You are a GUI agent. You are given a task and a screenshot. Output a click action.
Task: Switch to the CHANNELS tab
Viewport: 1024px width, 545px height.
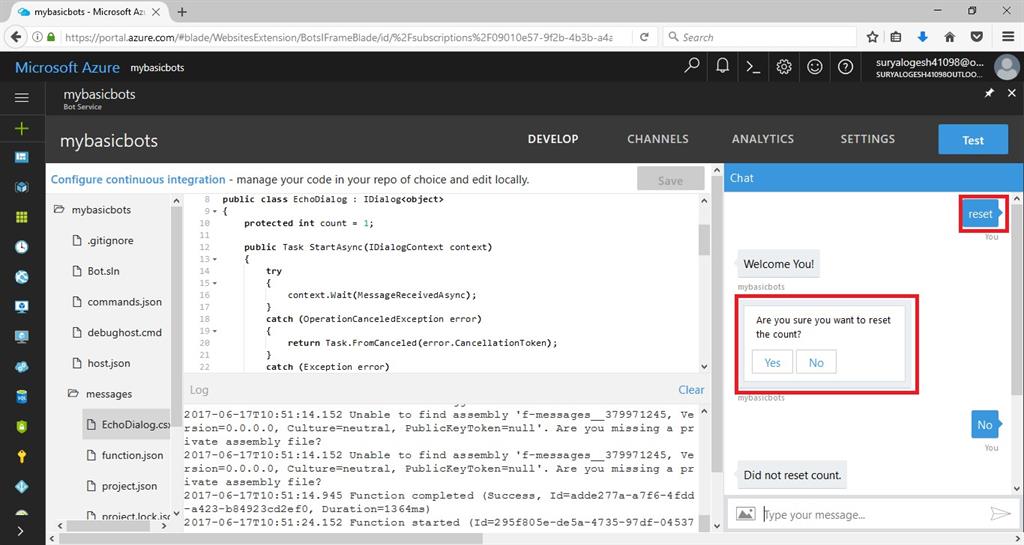pyautogui.click(x=658, y=139)
